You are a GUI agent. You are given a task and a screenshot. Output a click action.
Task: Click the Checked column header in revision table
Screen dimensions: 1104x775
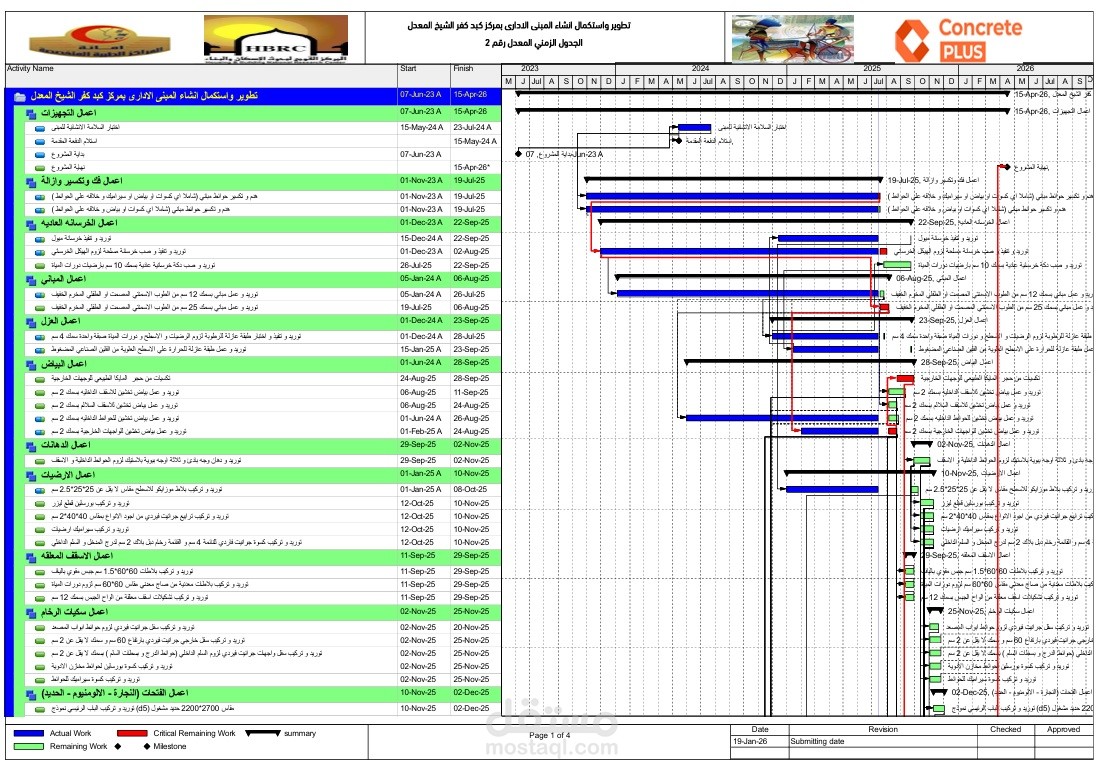pyautogui.click(x=1005, y=730)
